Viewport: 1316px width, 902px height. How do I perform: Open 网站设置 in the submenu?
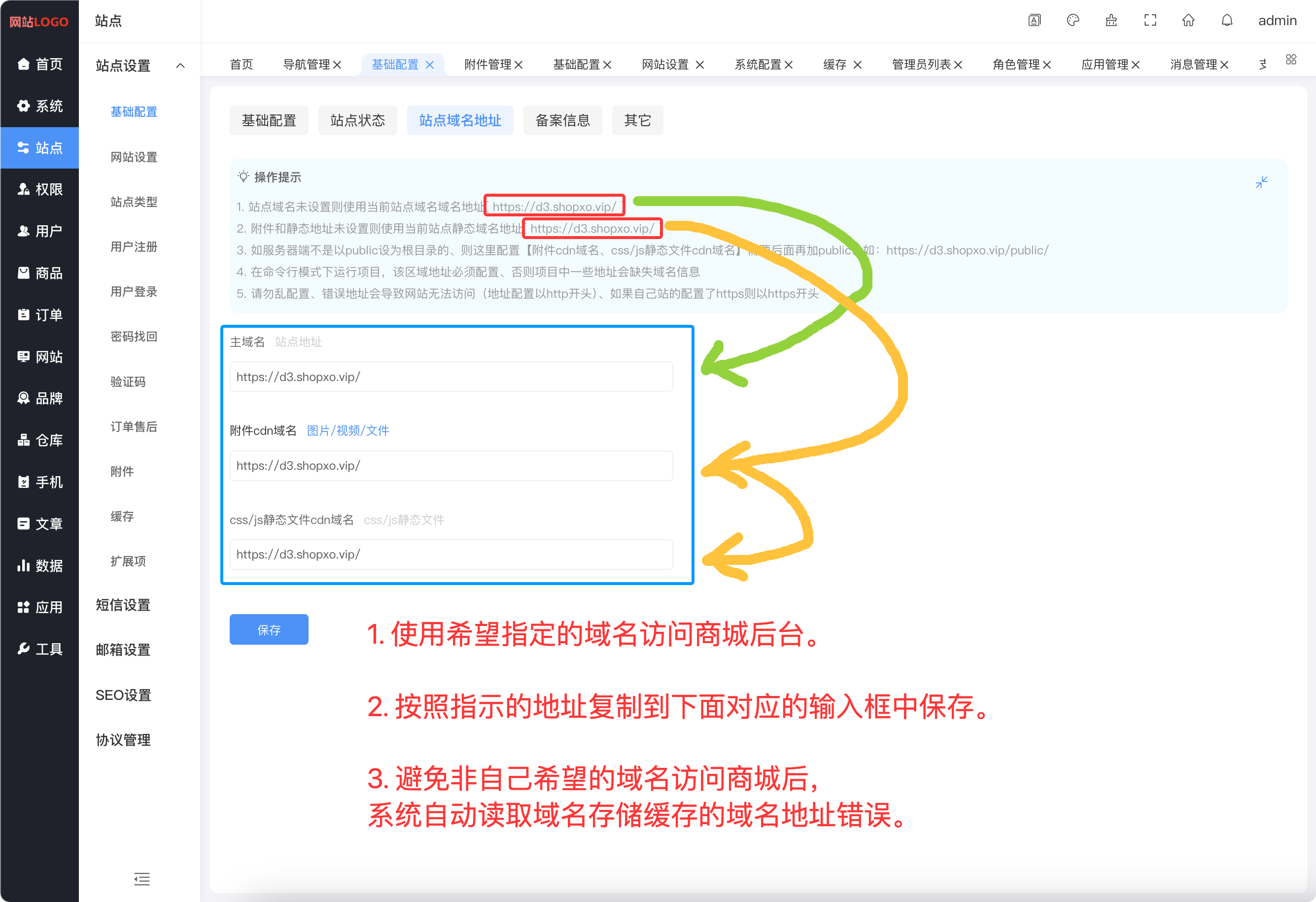tap(134, 157)
